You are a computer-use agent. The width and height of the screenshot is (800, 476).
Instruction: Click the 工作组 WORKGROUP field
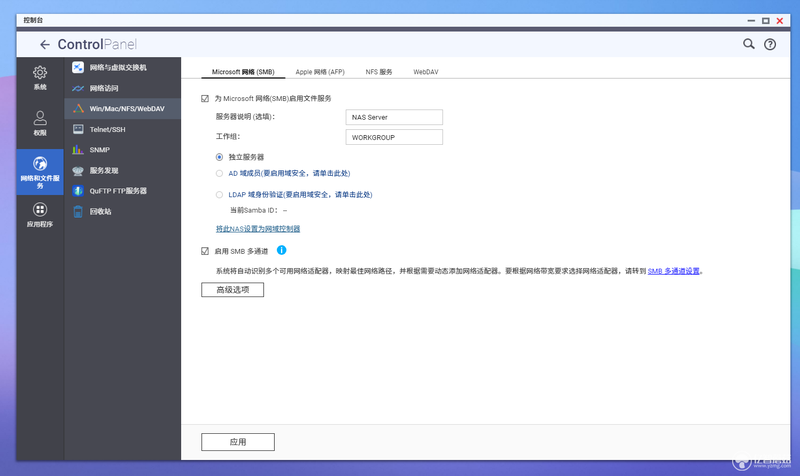[x=394, y=137]
